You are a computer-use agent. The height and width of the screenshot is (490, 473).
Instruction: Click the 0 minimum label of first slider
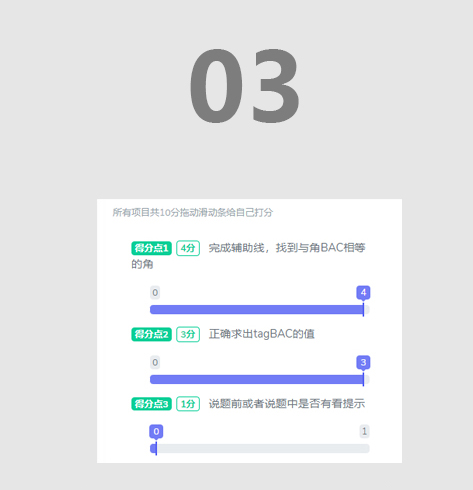pyautogui.click(x=155, y=293)
